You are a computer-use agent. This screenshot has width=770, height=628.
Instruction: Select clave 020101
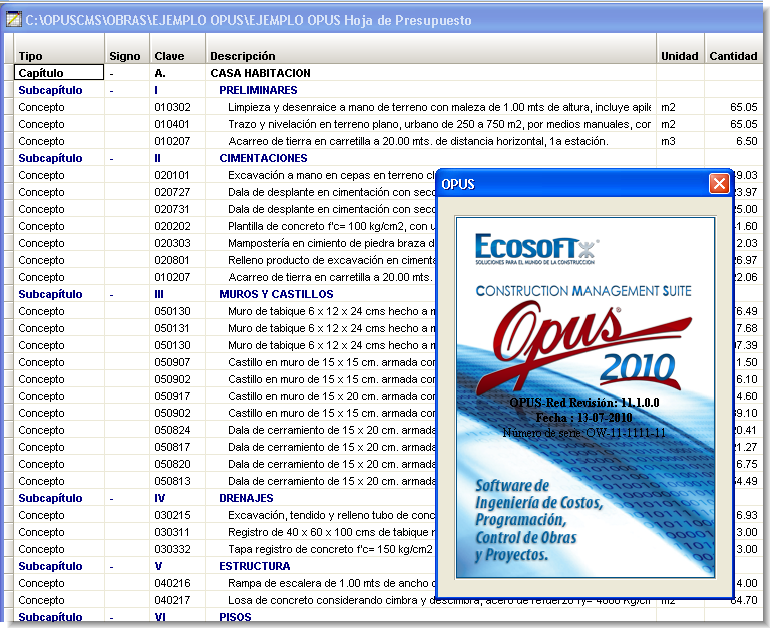[x=171, y=175]
